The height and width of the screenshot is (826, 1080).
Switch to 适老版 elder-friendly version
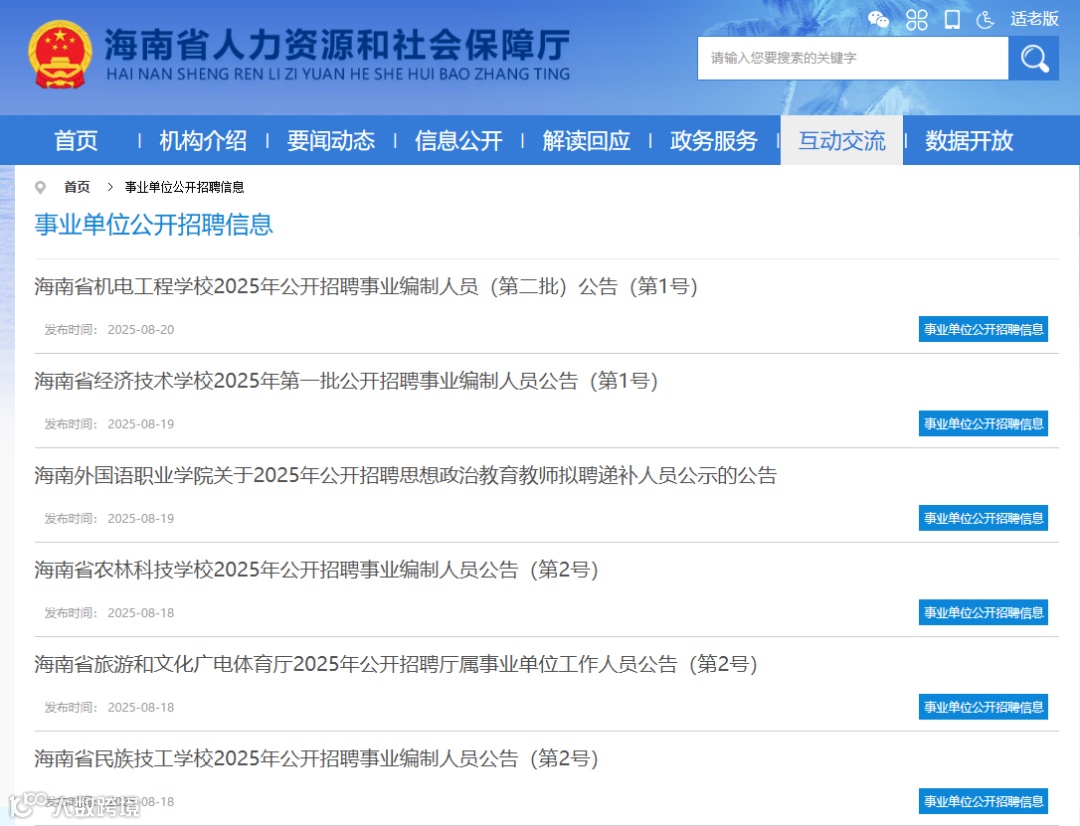click(x=1034, y=19)
